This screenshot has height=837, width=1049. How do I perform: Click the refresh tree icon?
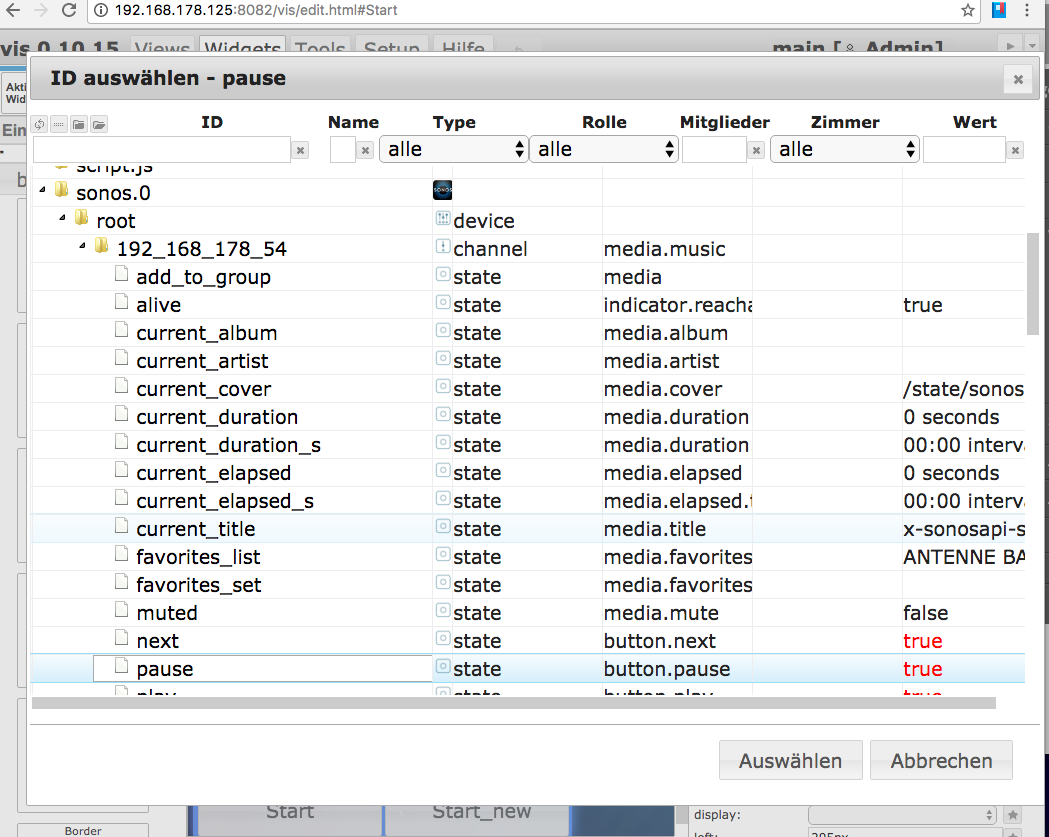point(39,124)
